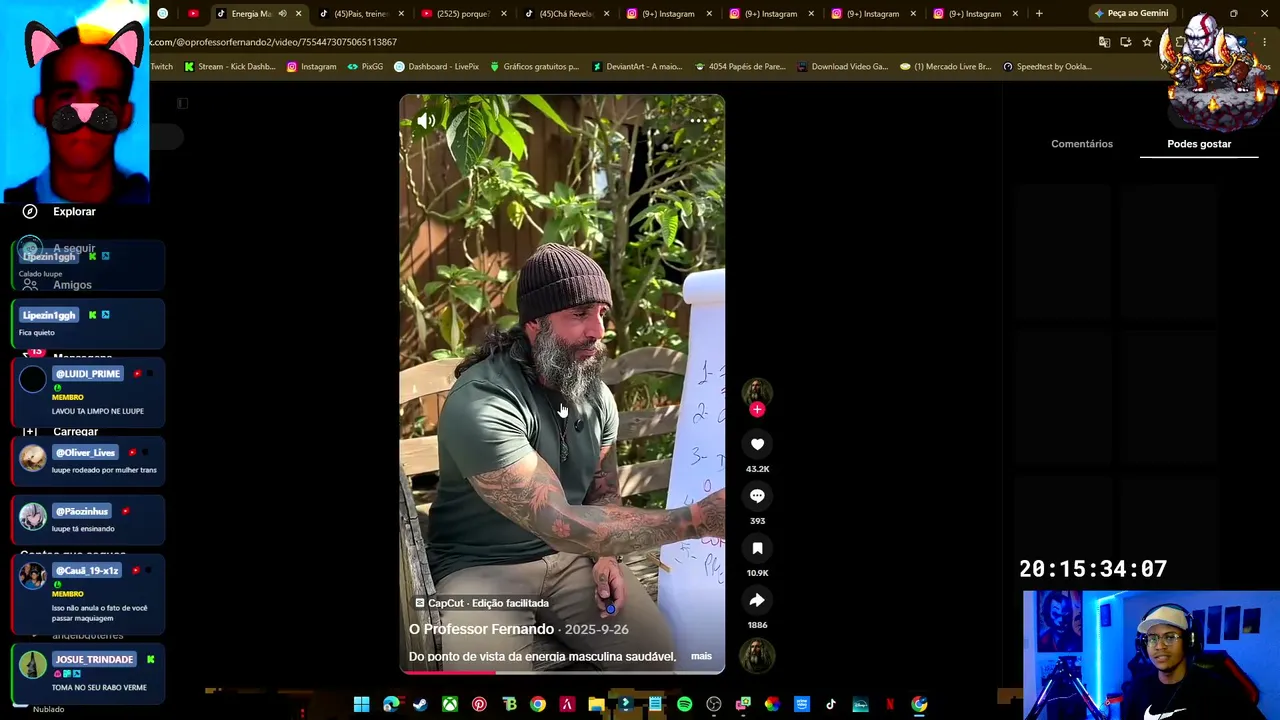Click the JOSUE_TRINDADE chat username

coord(94,660)
